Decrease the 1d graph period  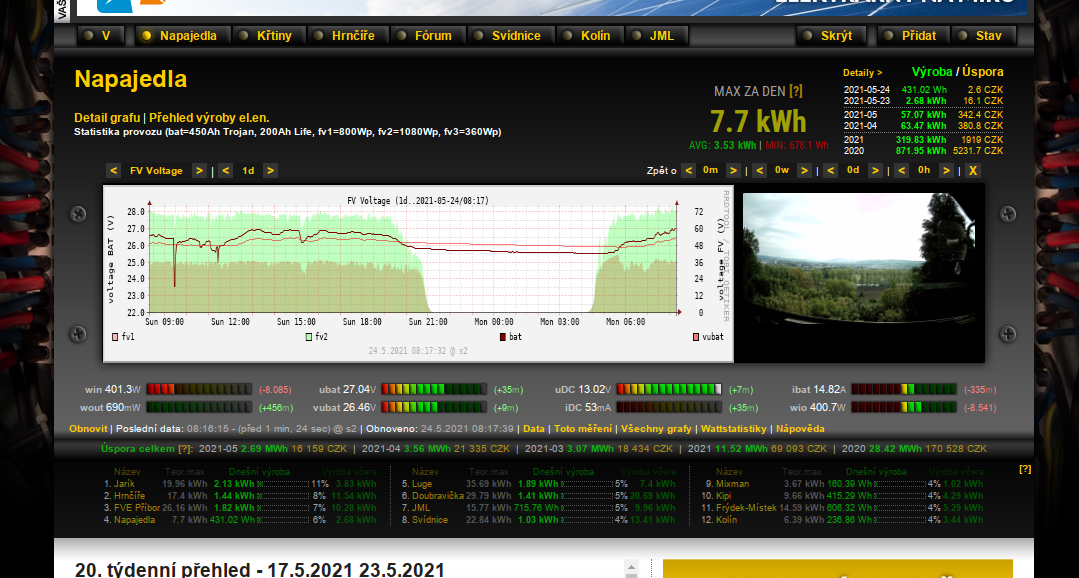pyautogui.click(x=225, y=171)
